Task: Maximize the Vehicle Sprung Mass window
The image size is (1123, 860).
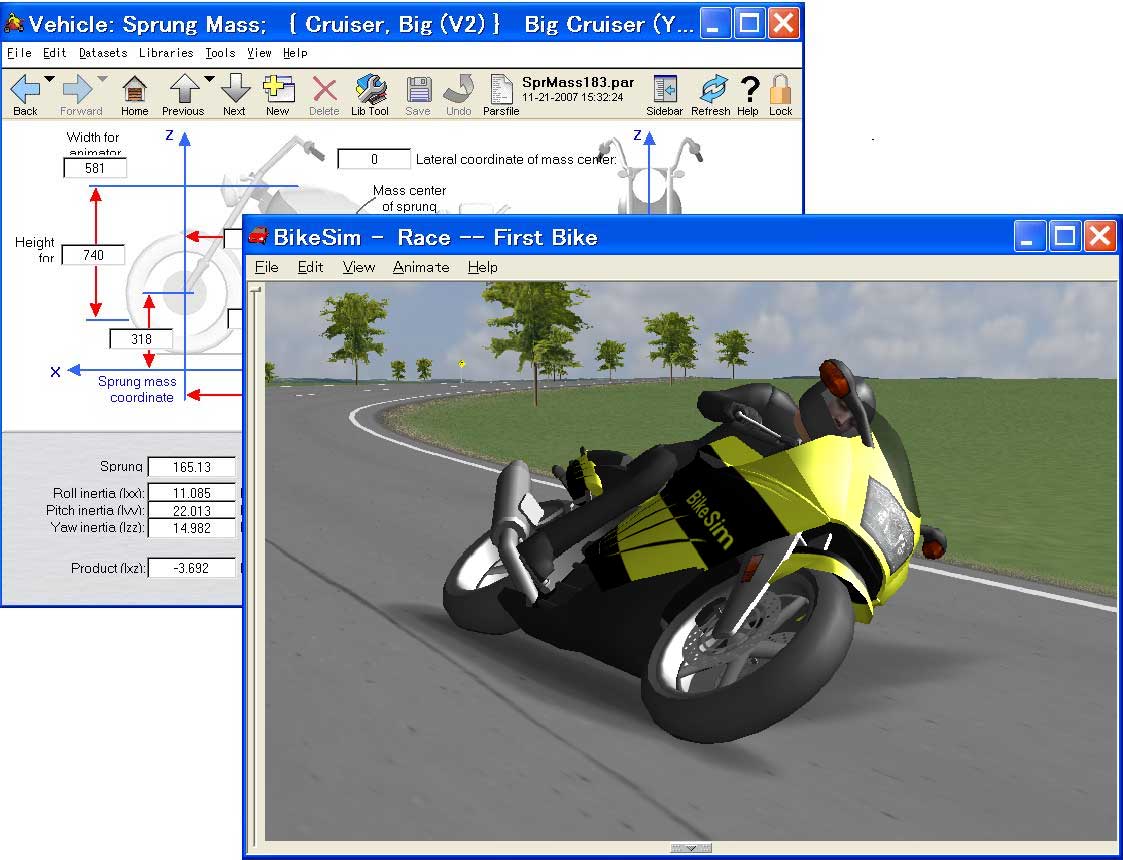Action: coord(748,24)
